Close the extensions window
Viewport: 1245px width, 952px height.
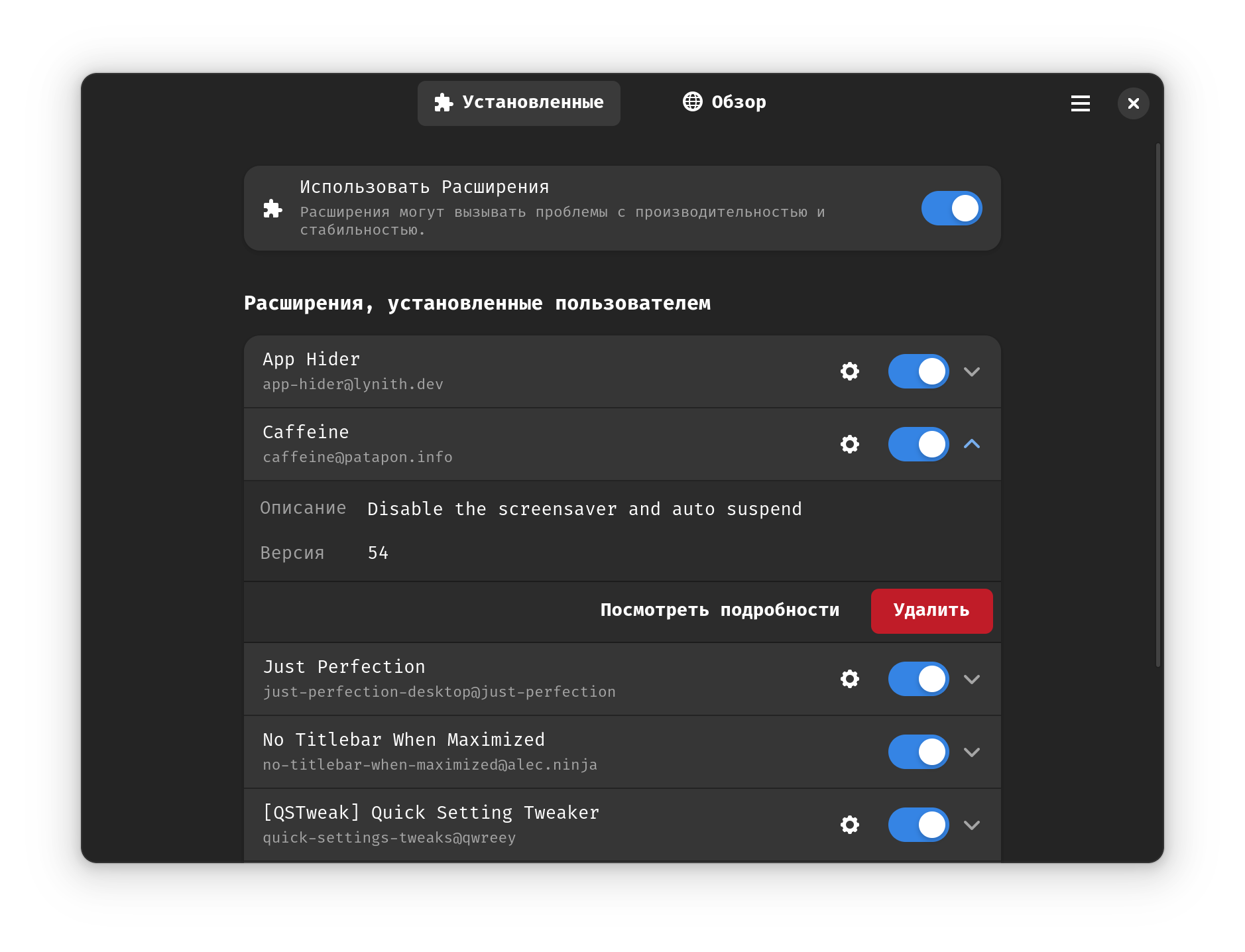(1133, 103)
